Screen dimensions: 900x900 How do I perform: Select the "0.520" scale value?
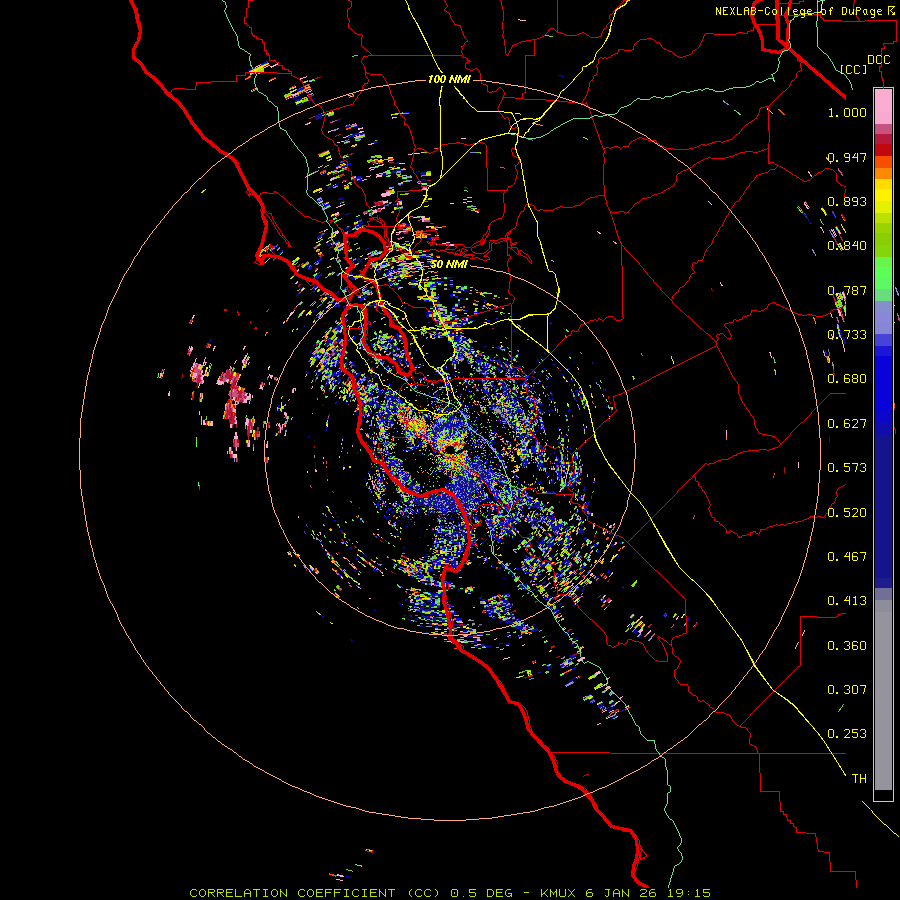tap(847, 513)
